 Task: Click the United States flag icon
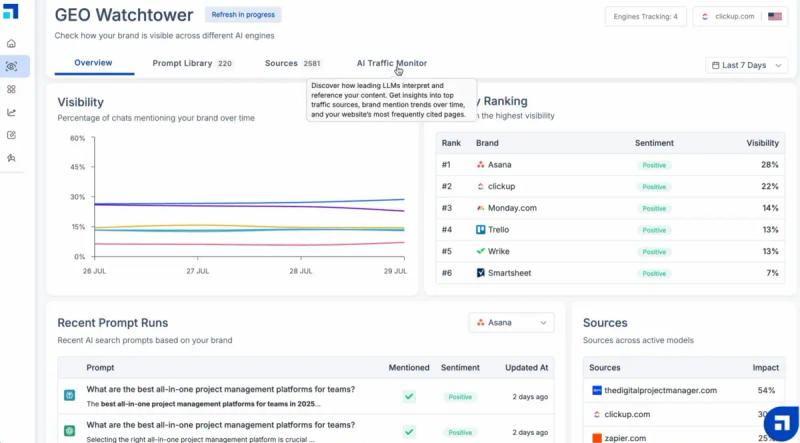click(x=775, y=16)
